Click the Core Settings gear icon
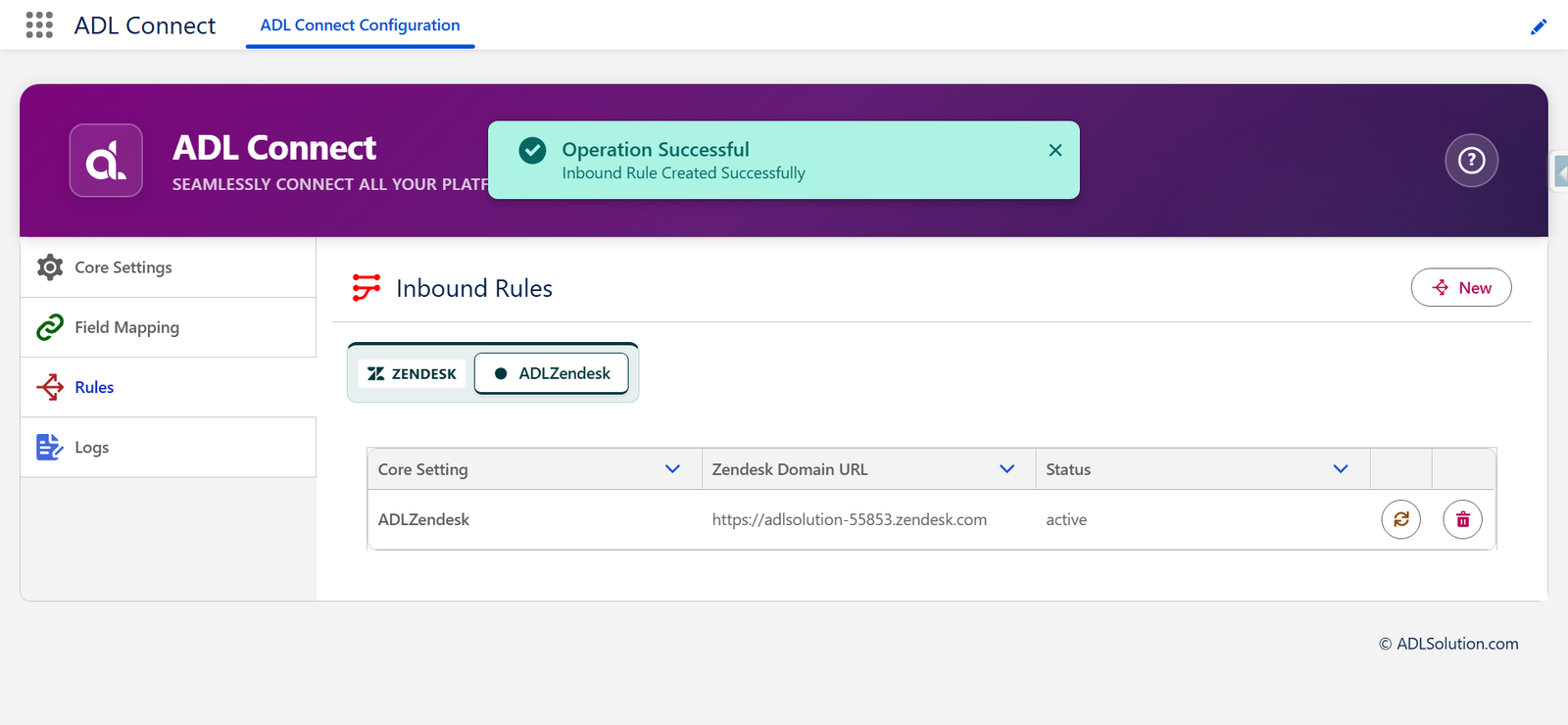Screen dimensions: 1568x725 [x=50, y=267]
